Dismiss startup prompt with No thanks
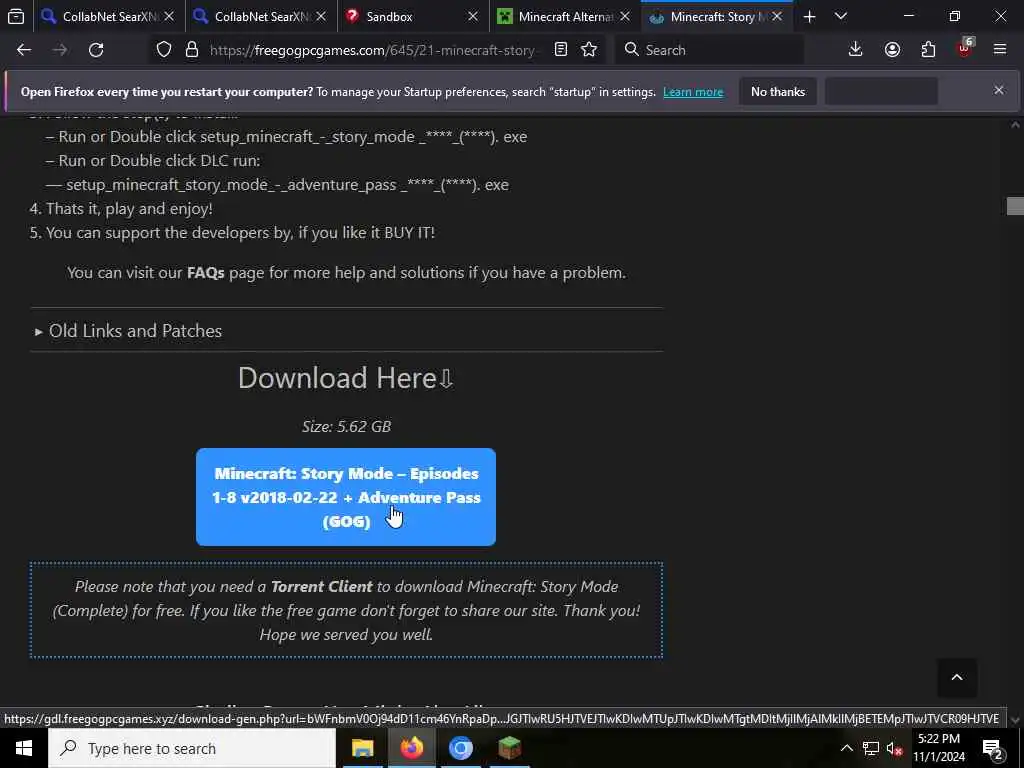Screen dimensions: 1024x768 click(778, 91)
